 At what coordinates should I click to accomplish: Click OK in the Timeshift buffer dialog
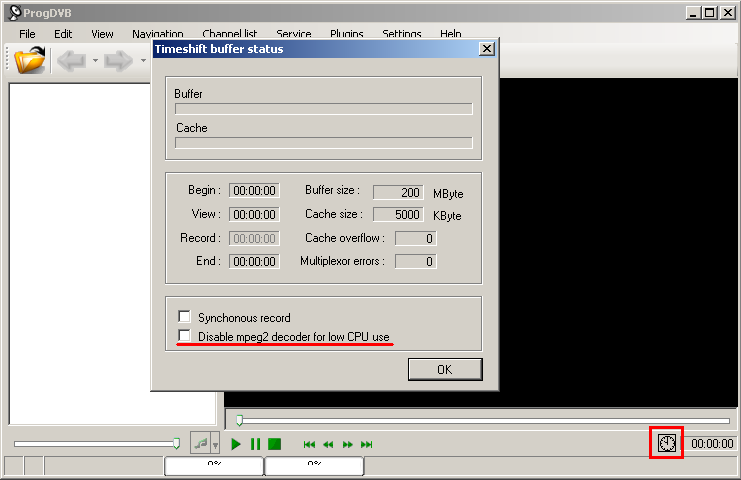[444, 369]
